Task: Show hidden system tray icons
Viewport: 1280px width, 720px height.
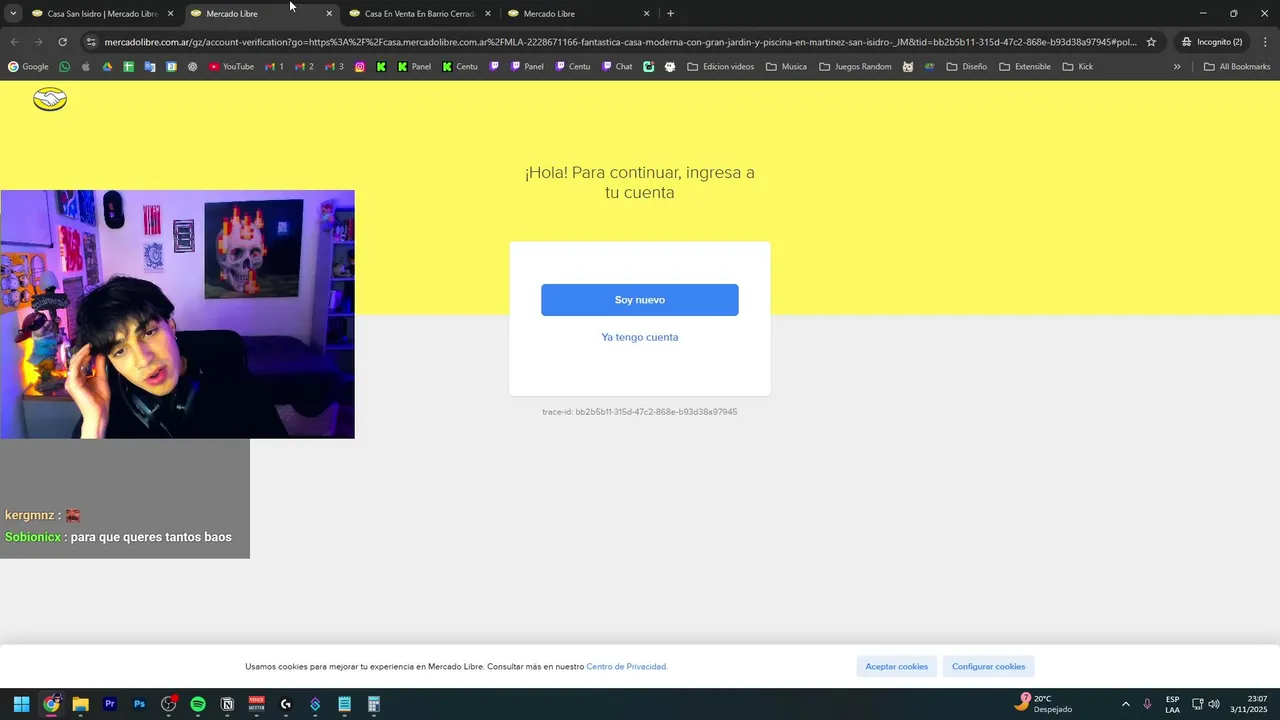Action: (1125, 704)
